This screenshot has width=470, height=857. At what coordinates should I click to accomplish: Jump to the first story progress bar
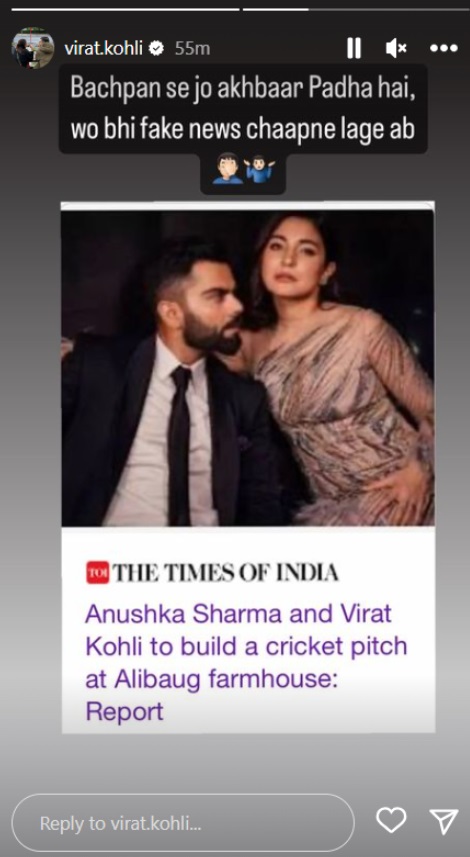point(125,9)
